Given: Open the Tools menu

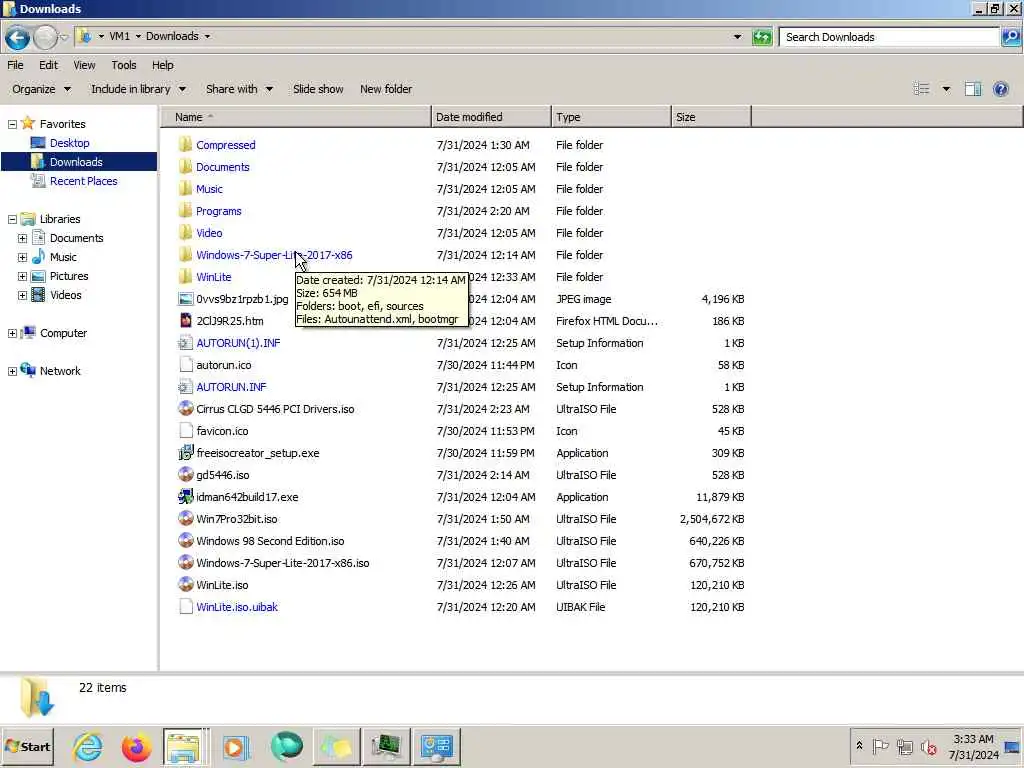Looking at the screenshot, I should click(123, 65).
